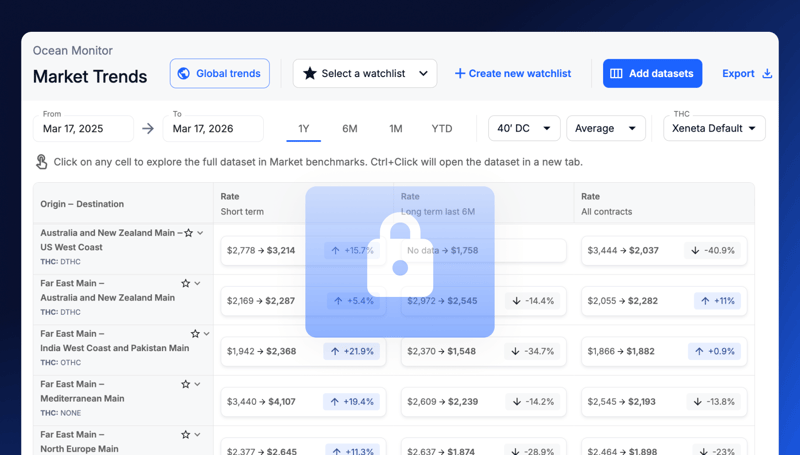Open the Average dropdown
The width and height of the screenshot is (800, 455).
coord(606,129)
